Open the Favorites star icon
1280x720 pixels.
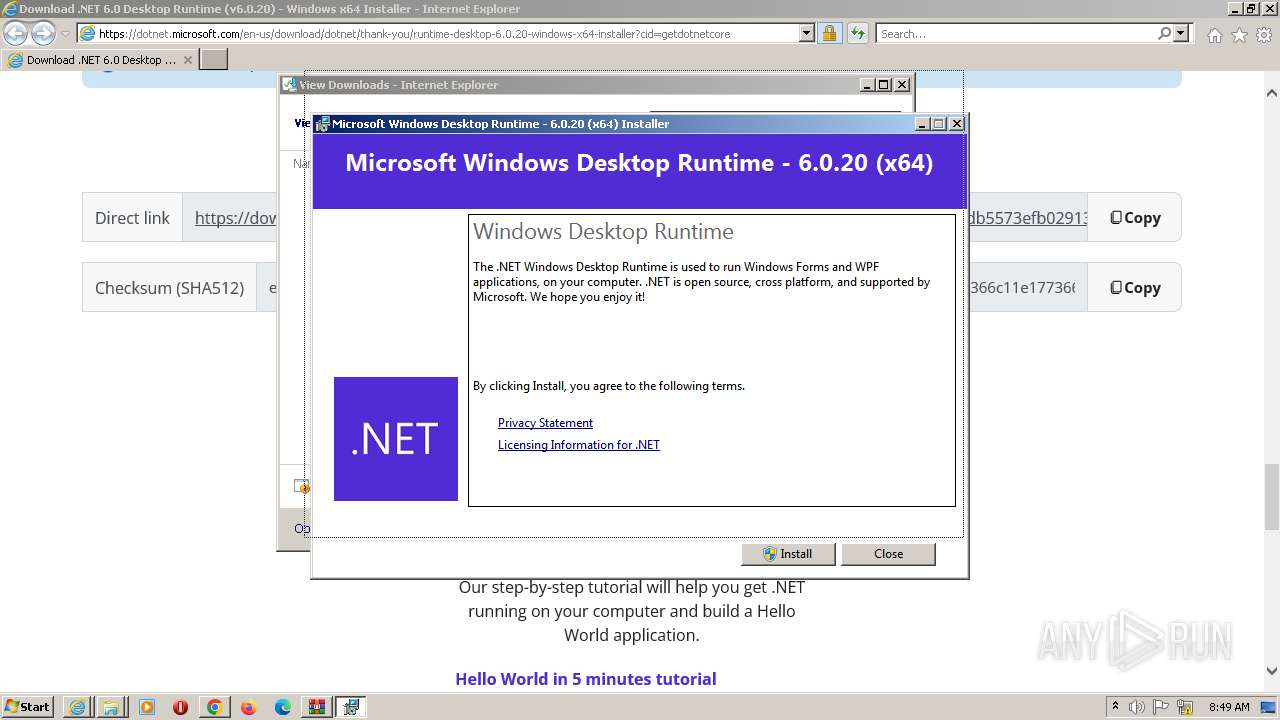pyautogui.click(x=1239, y=35)
